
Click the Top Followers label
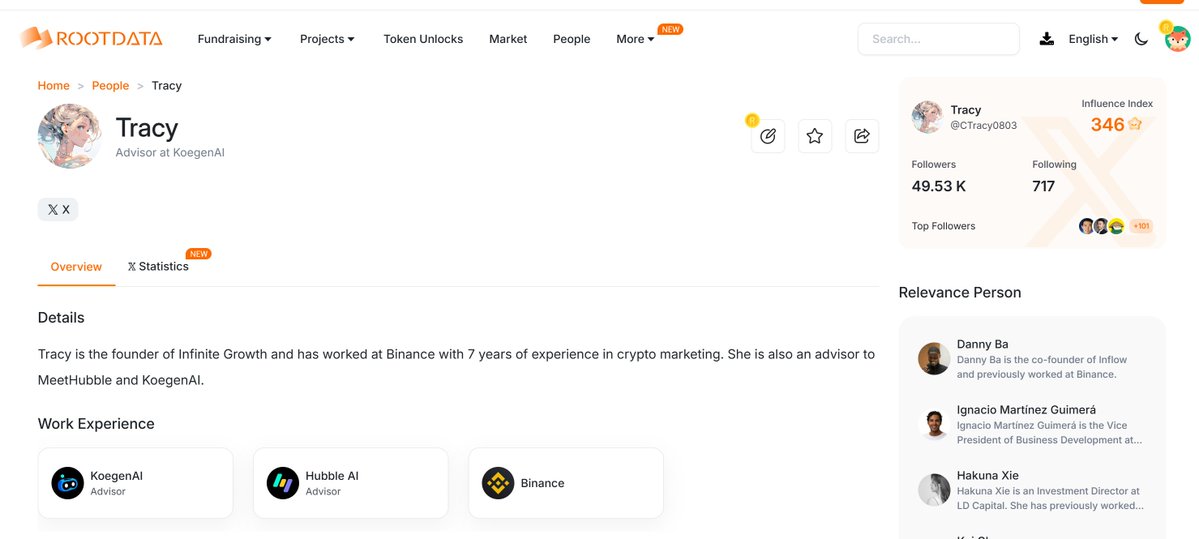coord(944,226)
